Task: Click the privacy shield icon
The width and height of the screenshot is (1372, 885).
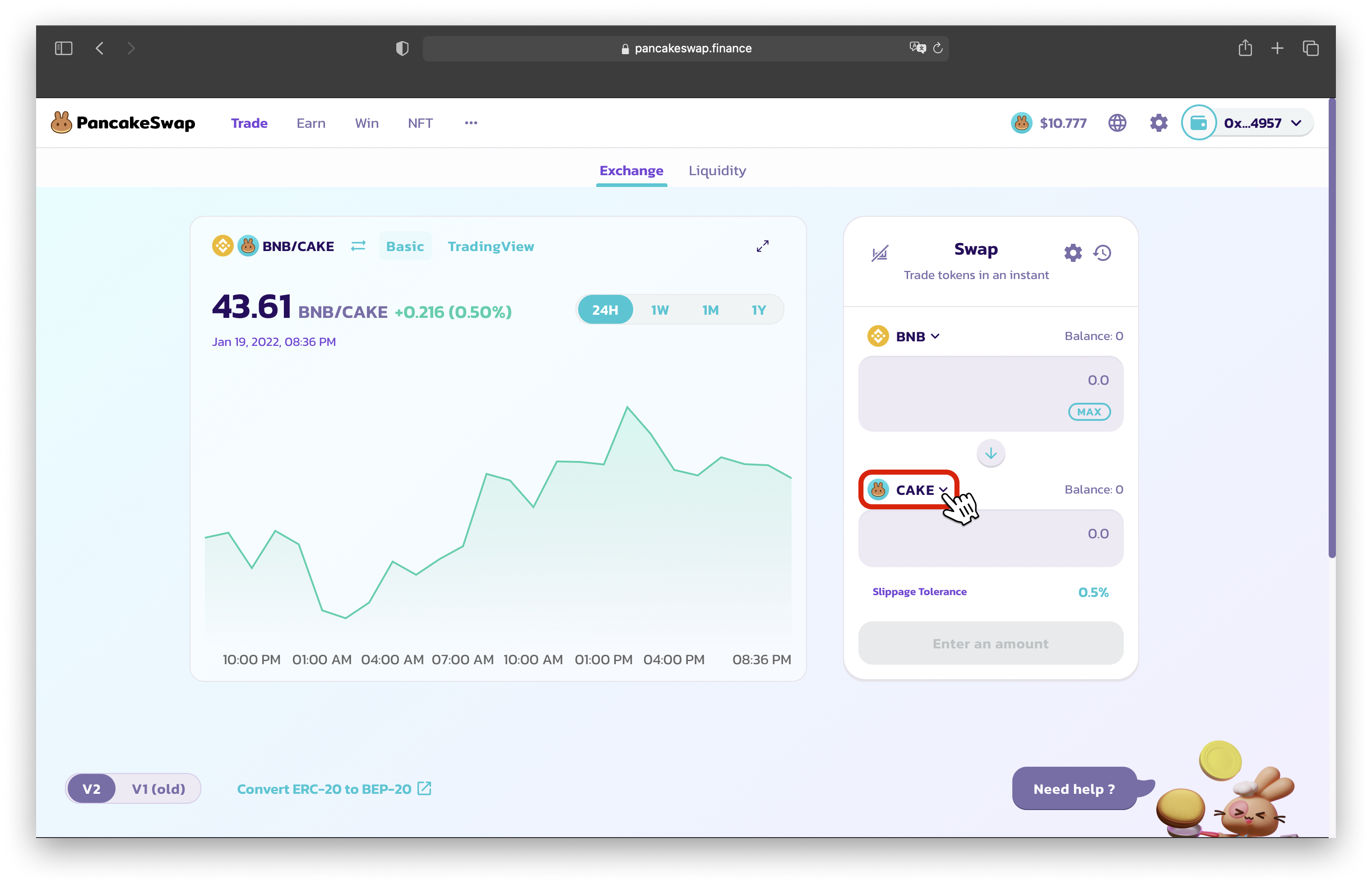Action: 402,48
